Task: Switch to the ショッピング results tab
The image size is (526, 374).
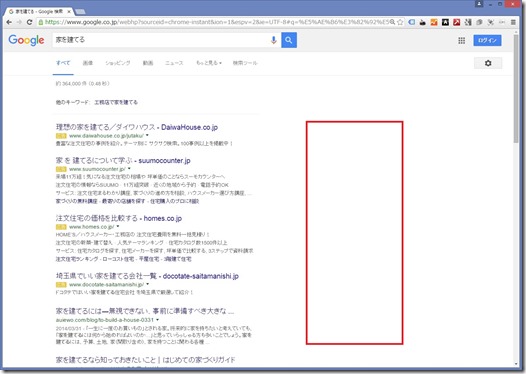Action: tap(118, 63)
